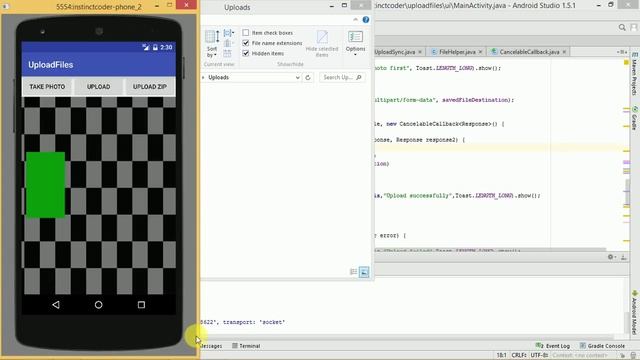640x360 pixels.
Task: Open the Group by dropdown in Explorer ribbon
Action: [x=229, y=33]
